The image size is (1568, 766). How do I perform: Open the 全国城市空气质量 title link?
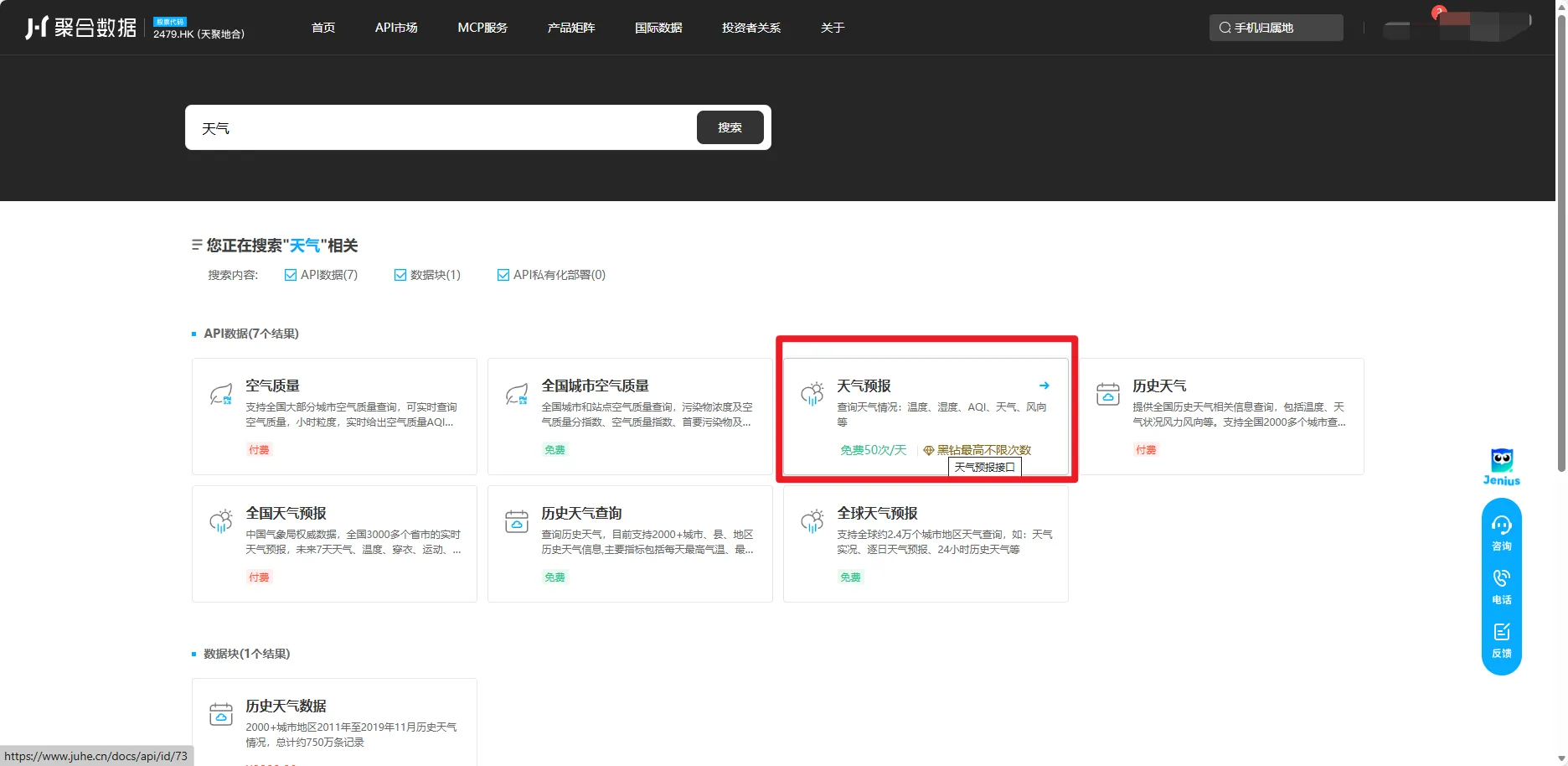(x=595, y=386)
